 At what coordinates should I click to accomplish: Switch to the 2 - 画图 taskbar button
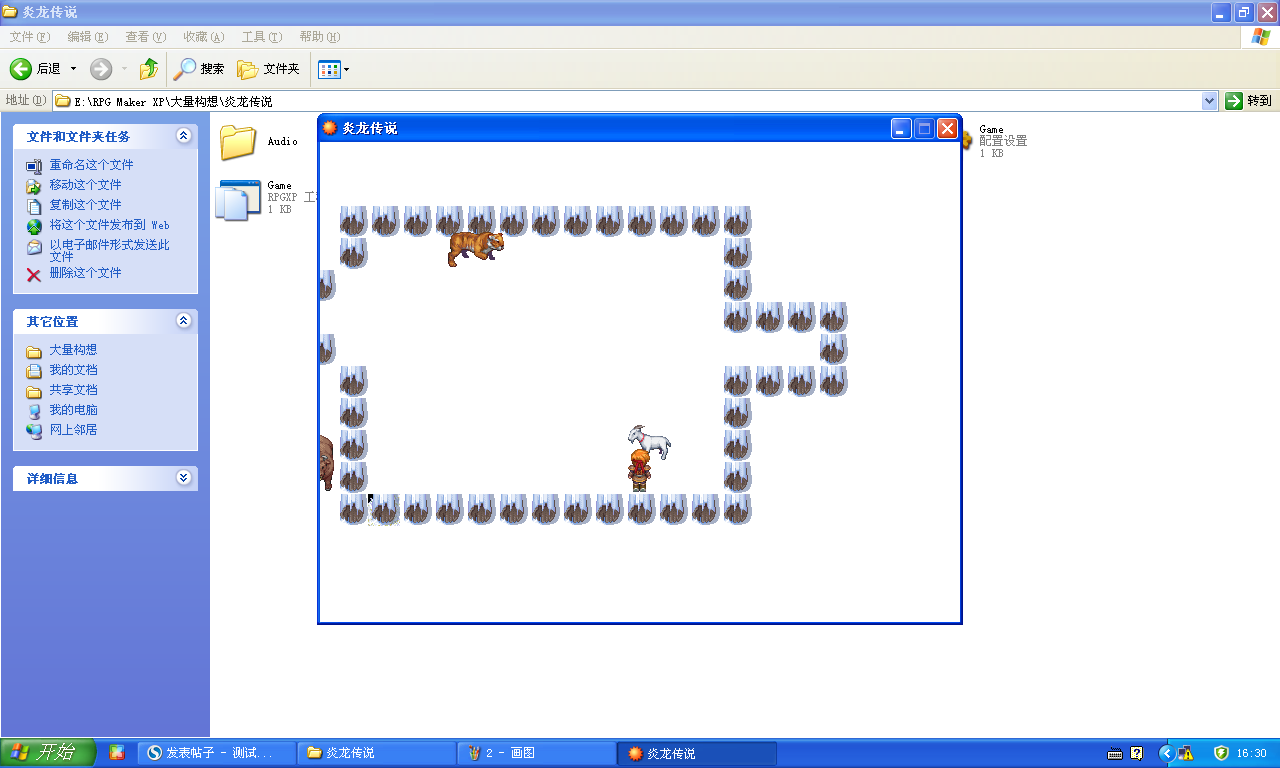click(537, 753)
